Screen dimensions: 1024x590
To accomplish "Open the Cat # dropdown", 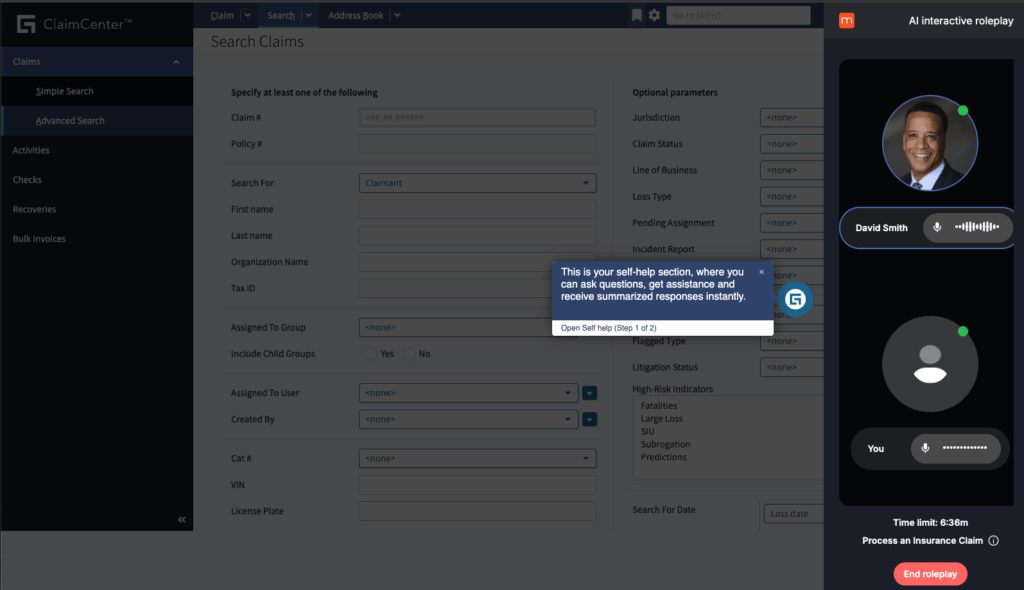I will click(477, 459).
